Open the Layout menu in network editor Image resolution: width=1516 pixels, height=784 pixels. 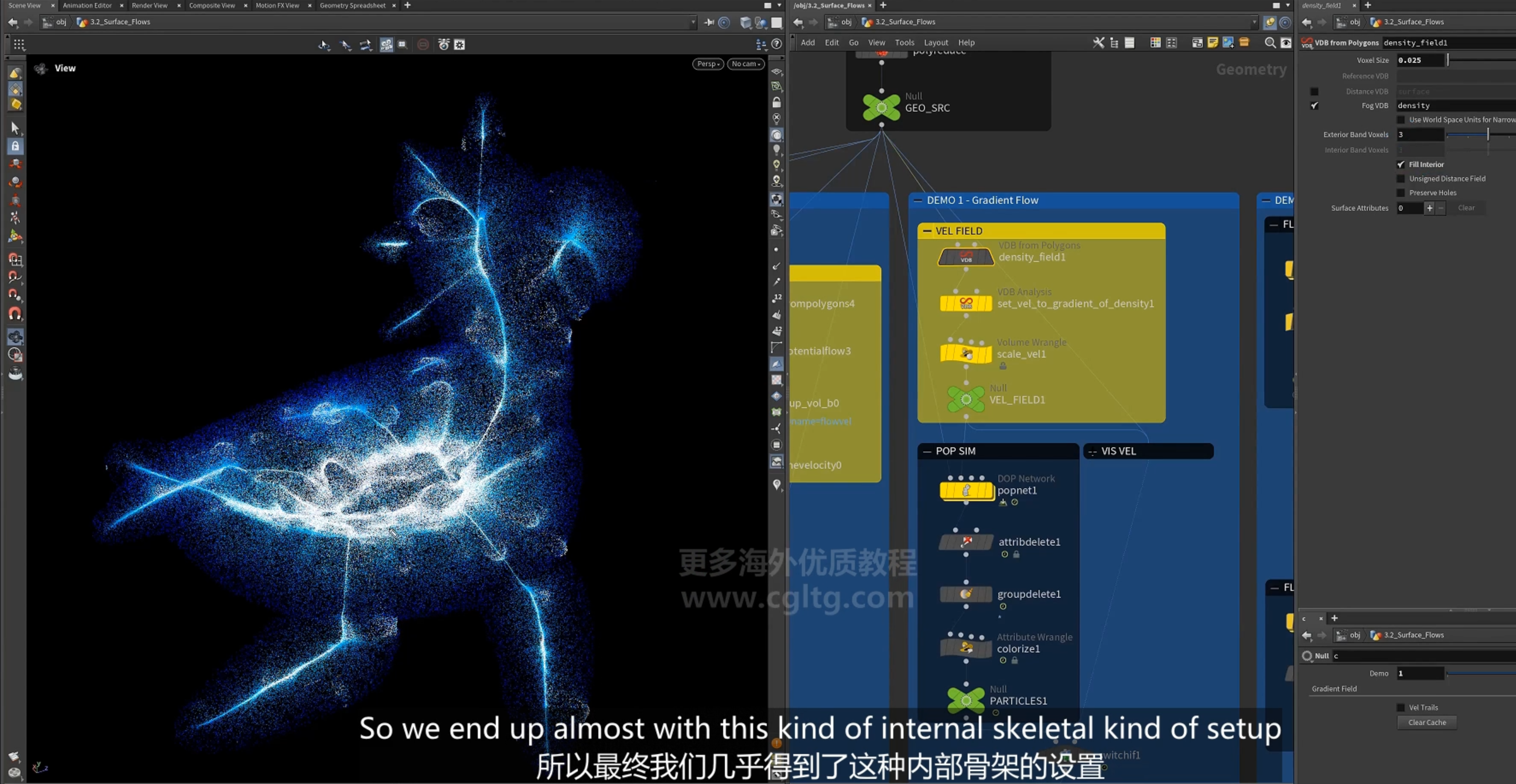(936, 42)
